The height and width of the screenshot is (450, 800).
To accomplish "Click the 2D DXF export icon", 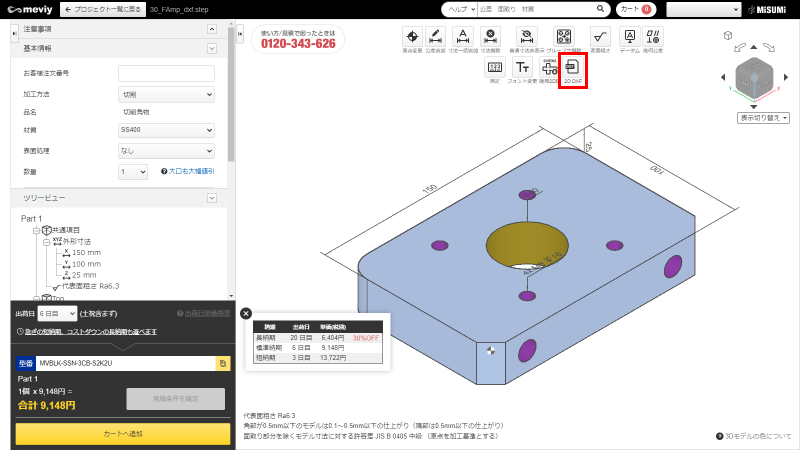I will 572,68.
